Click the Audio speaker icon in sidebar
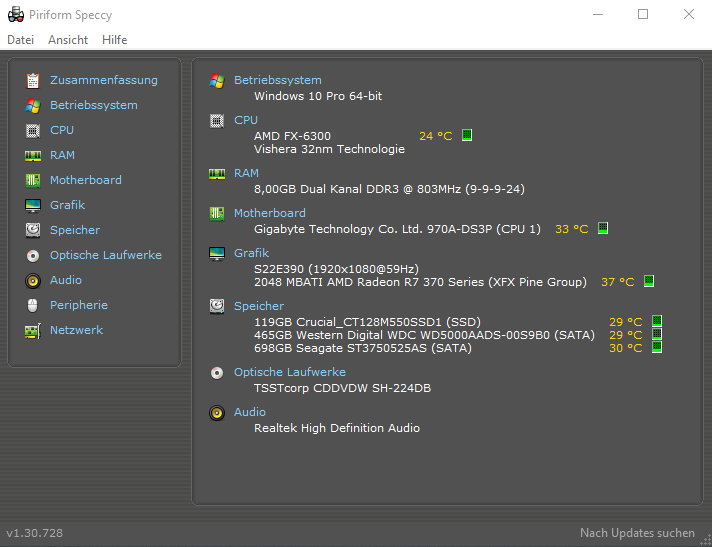 click(x=33, y=281)
